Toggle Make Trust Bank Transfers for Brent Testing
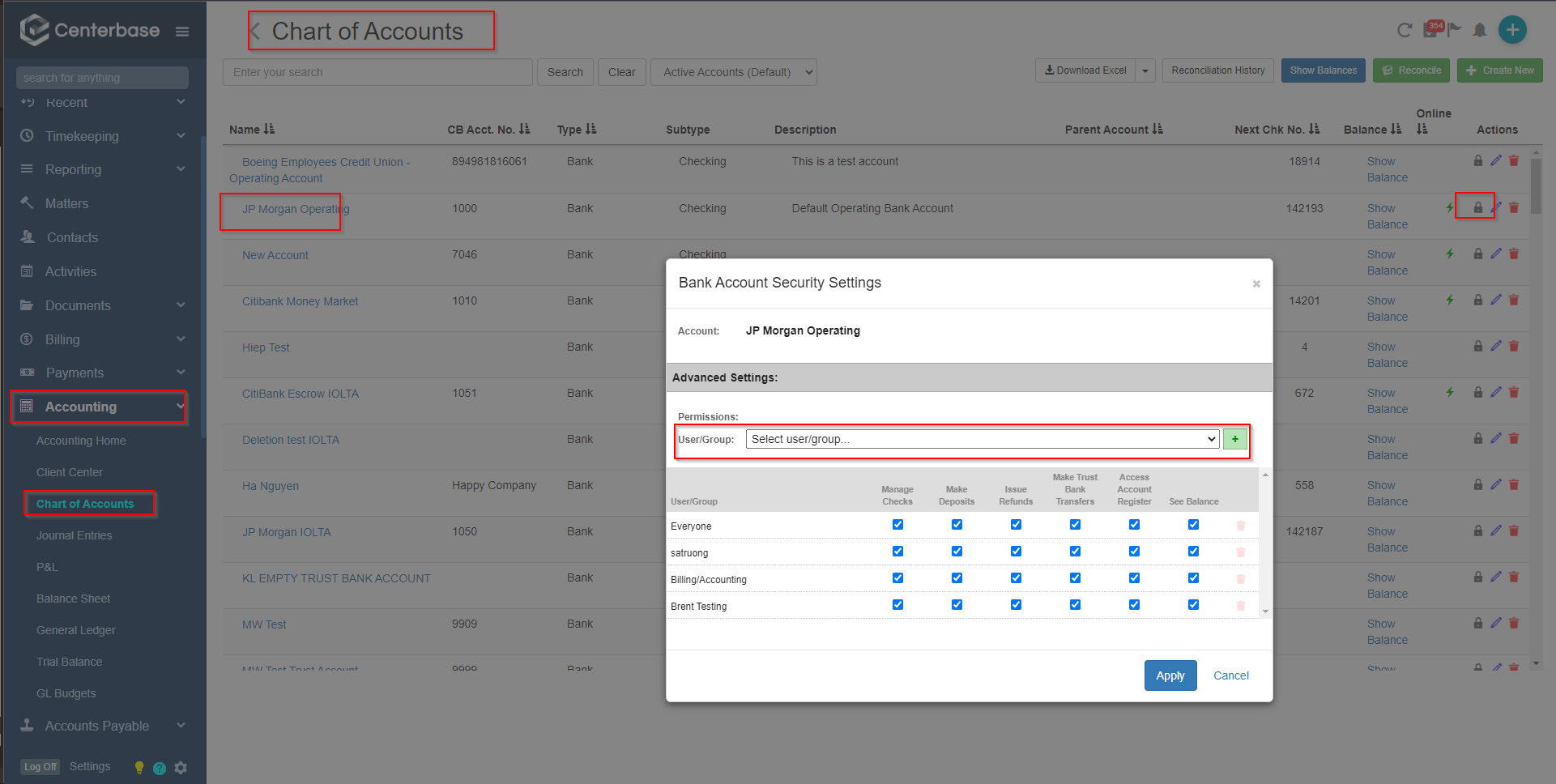The width and height of the screenshot is (1556, 784). coord(1075,605)
